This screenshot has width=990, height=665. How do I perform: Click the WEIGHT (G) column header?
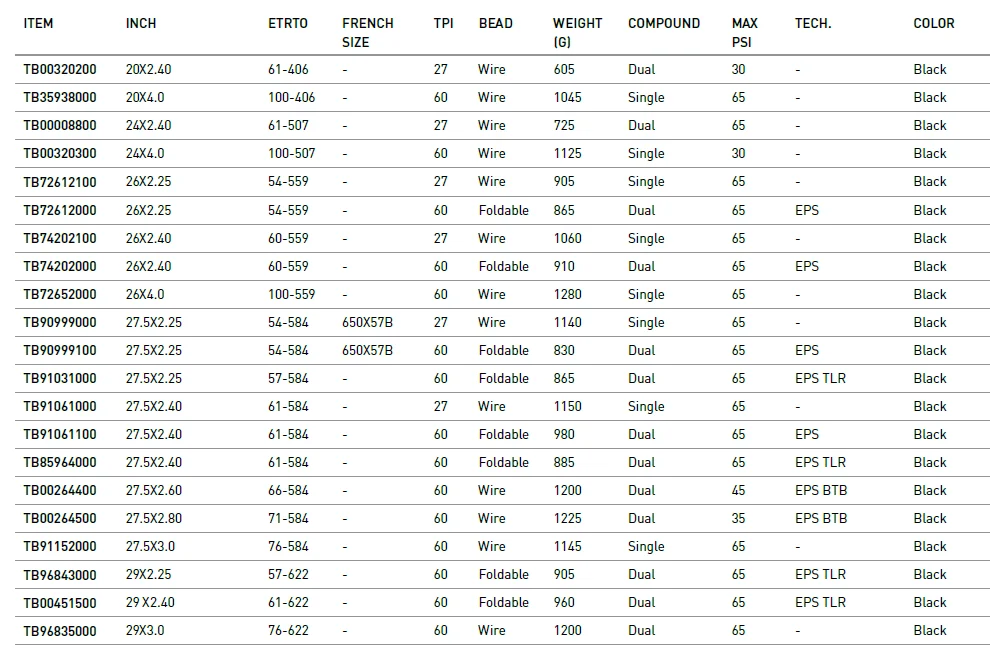(x=577, y=32)
